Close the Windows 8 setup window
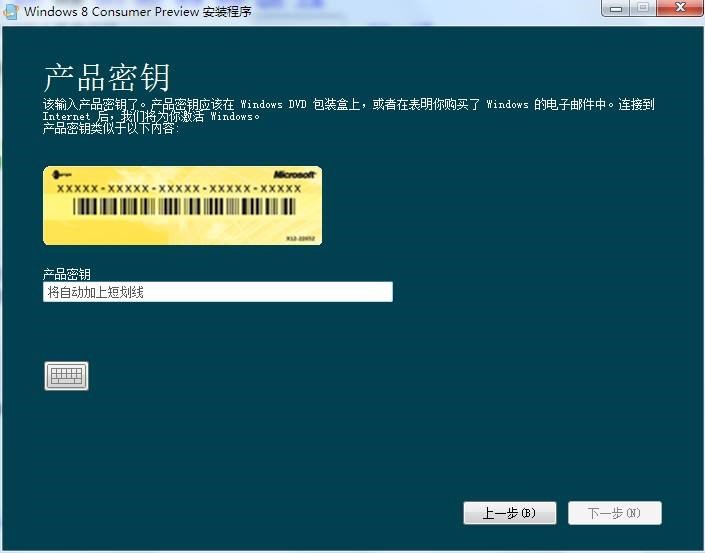Image resolution: width=705 pixels, height=553 pixels. click(x=680, y=8)
